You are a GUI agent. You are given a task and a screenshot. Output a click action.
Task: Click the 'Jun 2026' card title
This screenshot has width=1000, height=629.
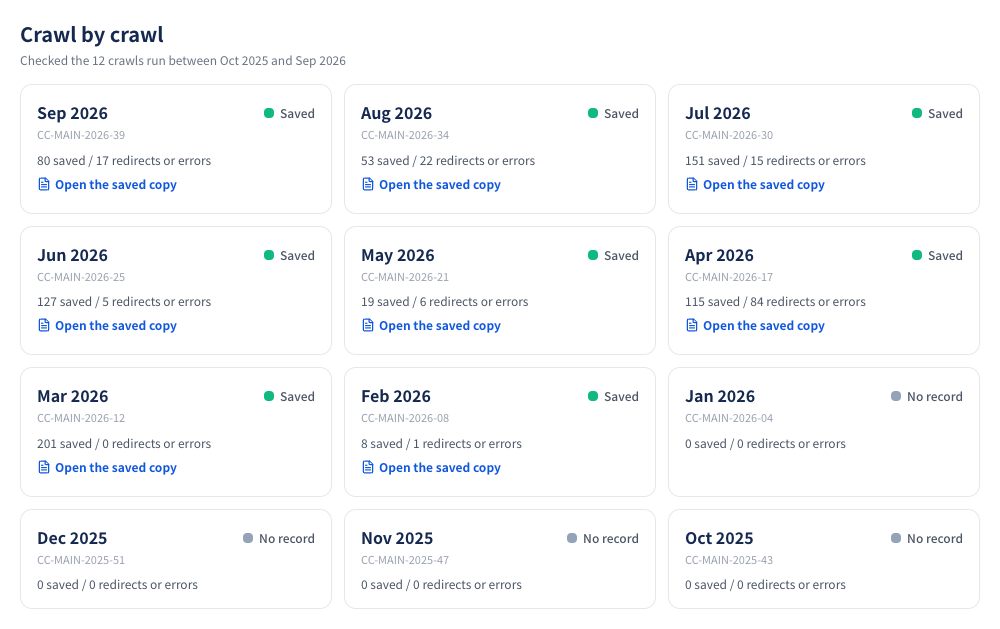pos(73,255)
